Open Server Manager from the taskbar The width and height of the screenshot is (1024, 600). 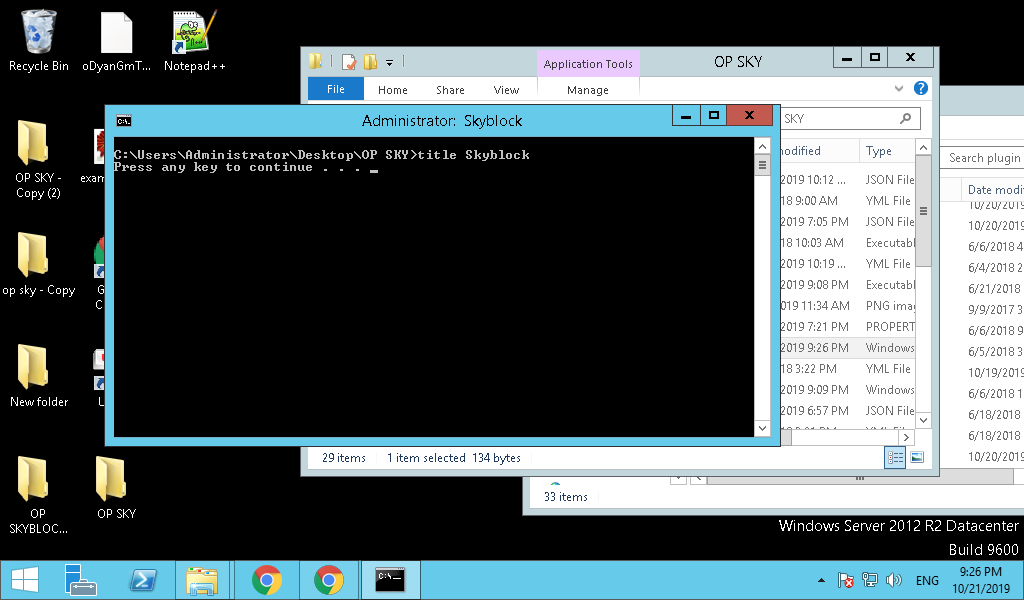tap(80, 579)
